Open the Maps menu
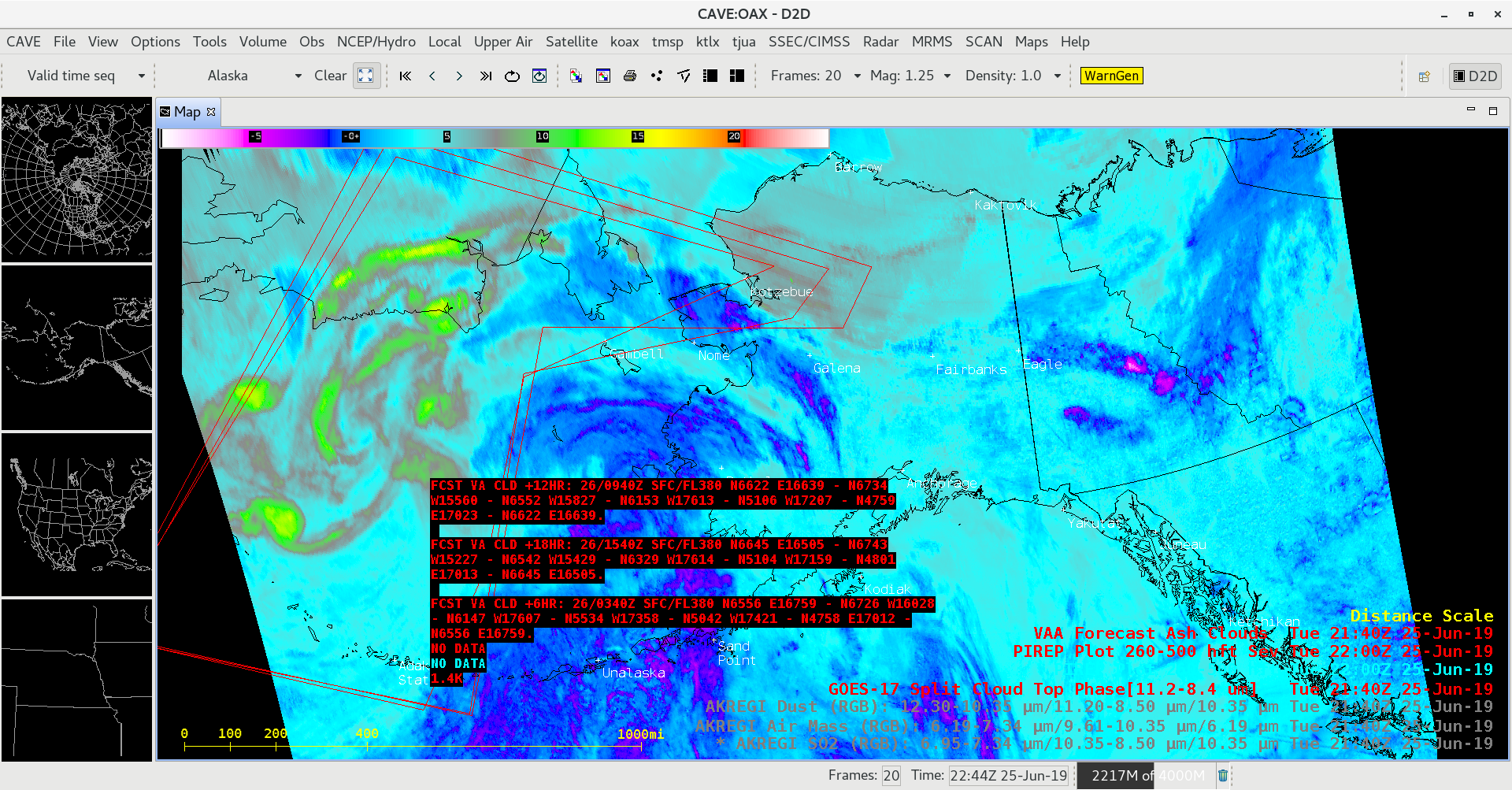This screenshot has width=1512, height=790. [x=1032, y=42]
